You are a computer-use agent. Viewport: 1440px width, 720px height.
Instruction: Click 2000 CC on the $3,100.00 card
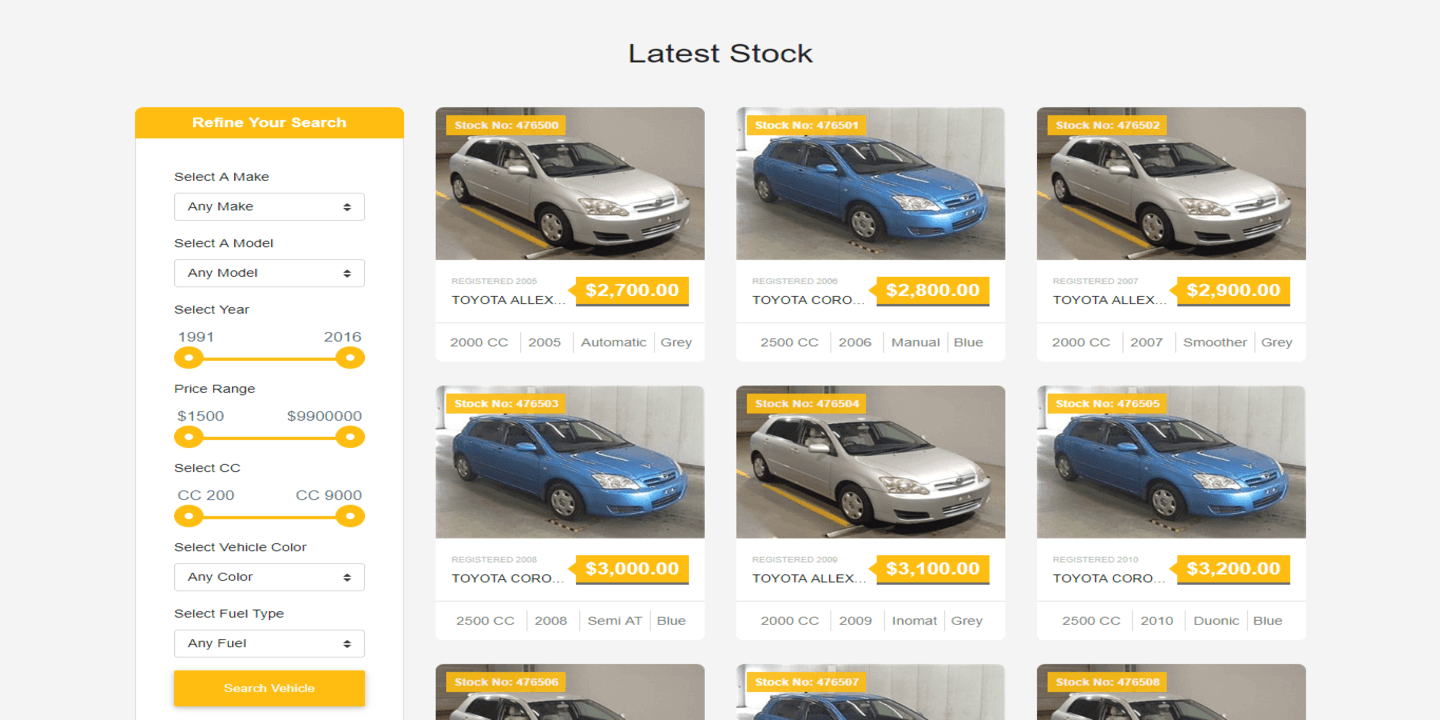click(x=789, y=620)
